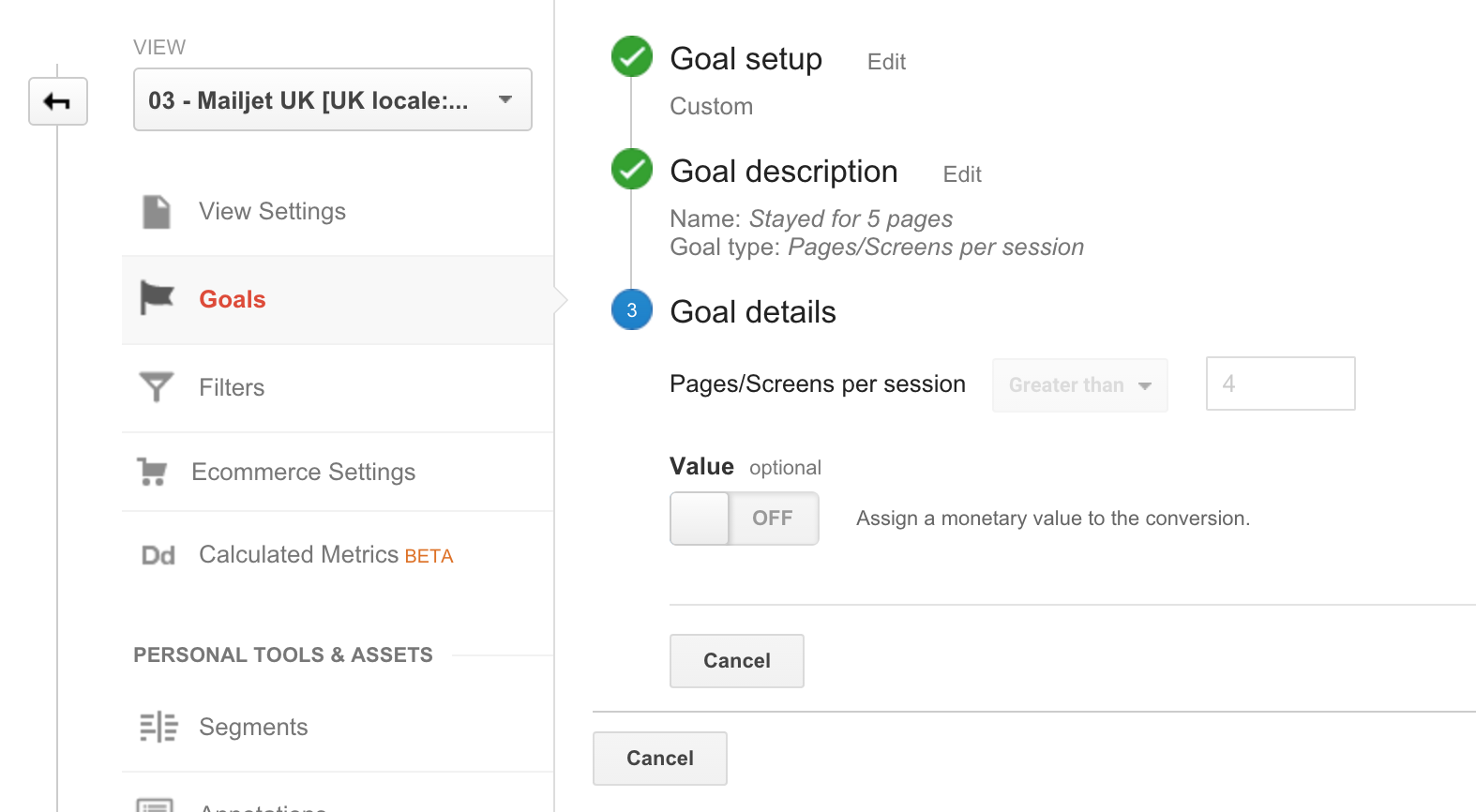Toggle the monetary Value switch on
This screenshot has height=812, width=1476.
point(744,519)
